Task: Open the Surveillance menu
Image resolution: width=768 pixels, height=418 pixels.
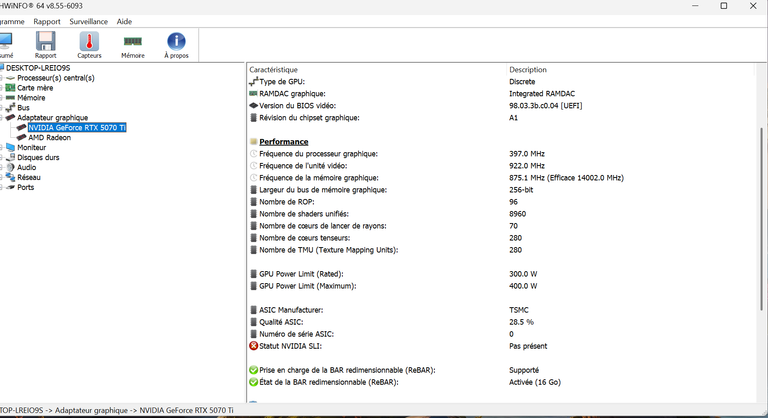Action: (89, 22)
